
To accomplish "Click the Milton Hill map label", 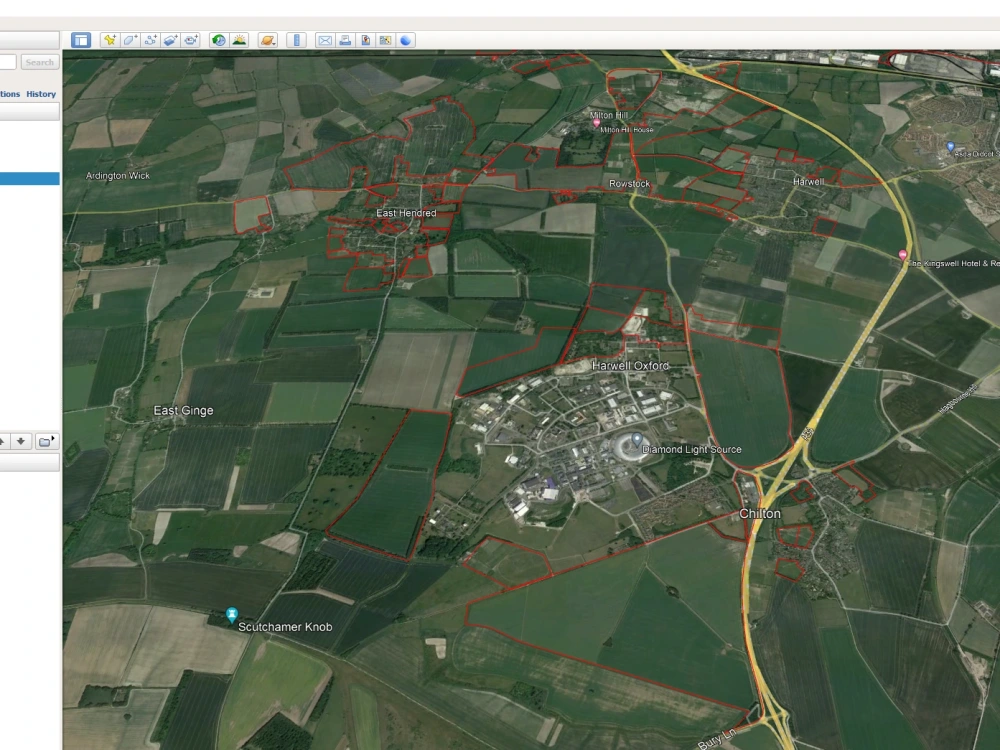I will pos(609,115).
